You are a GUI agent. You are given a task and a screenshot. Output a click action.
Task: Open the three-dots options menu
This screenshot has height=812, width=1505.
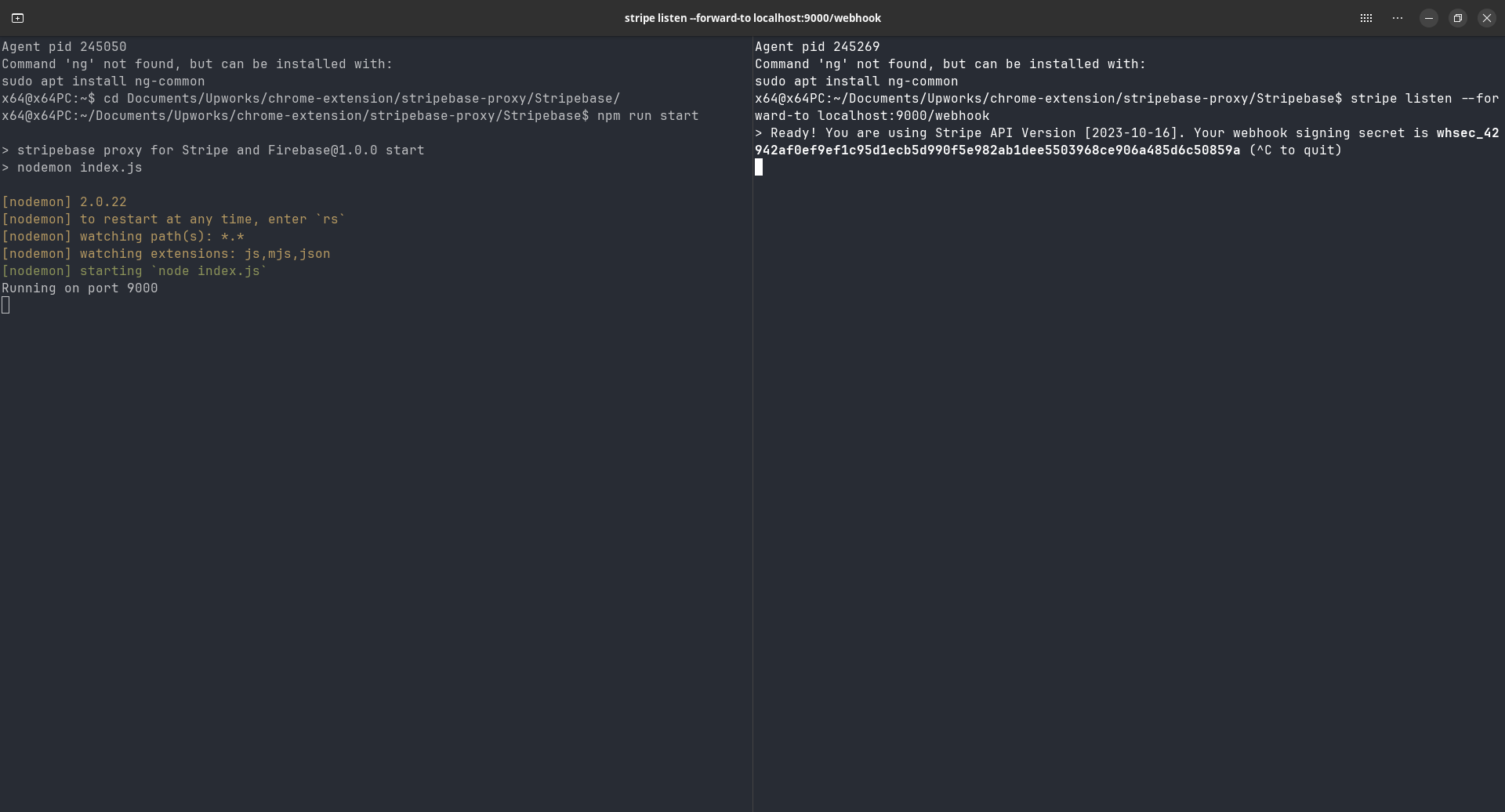pos(1398,18)
